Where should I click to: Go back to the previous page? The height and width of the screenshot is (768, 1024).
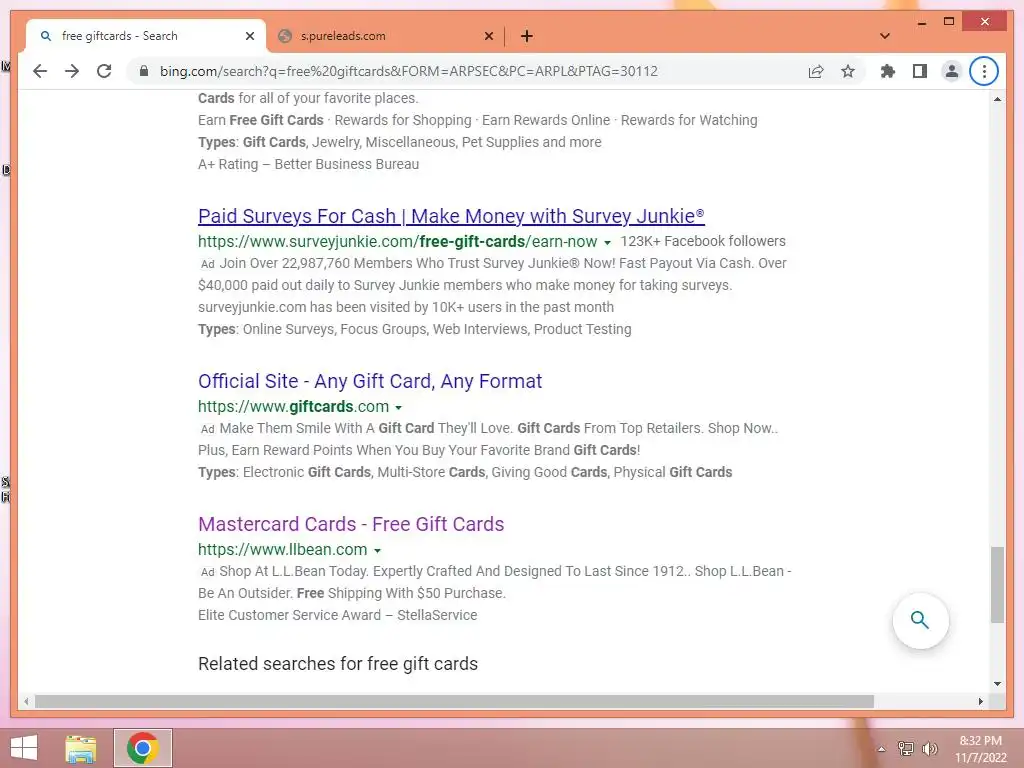click(40, 71)
